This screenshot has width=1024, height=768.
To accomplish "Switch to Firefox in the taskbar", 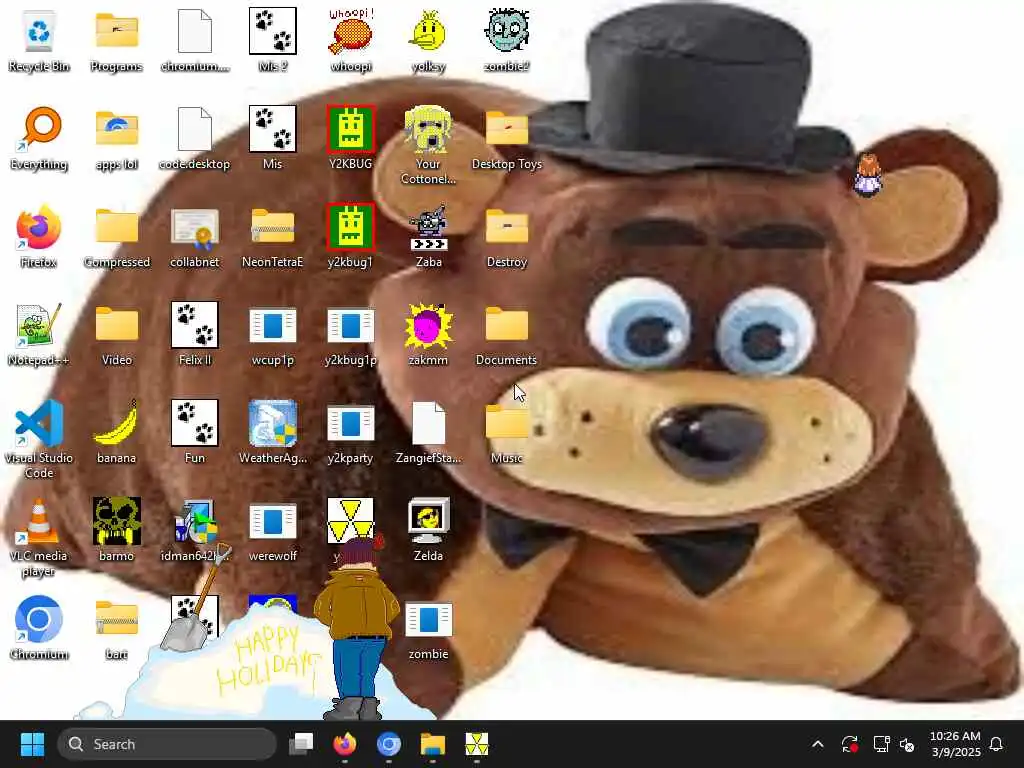I will [345, 744].
